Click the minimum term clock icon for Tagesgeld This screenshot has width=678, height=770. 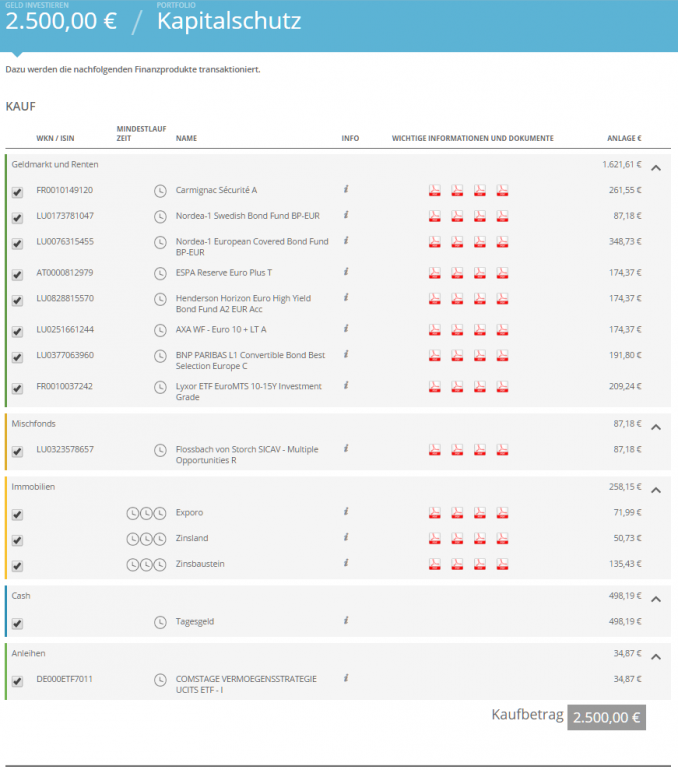(x=160, y=622)
